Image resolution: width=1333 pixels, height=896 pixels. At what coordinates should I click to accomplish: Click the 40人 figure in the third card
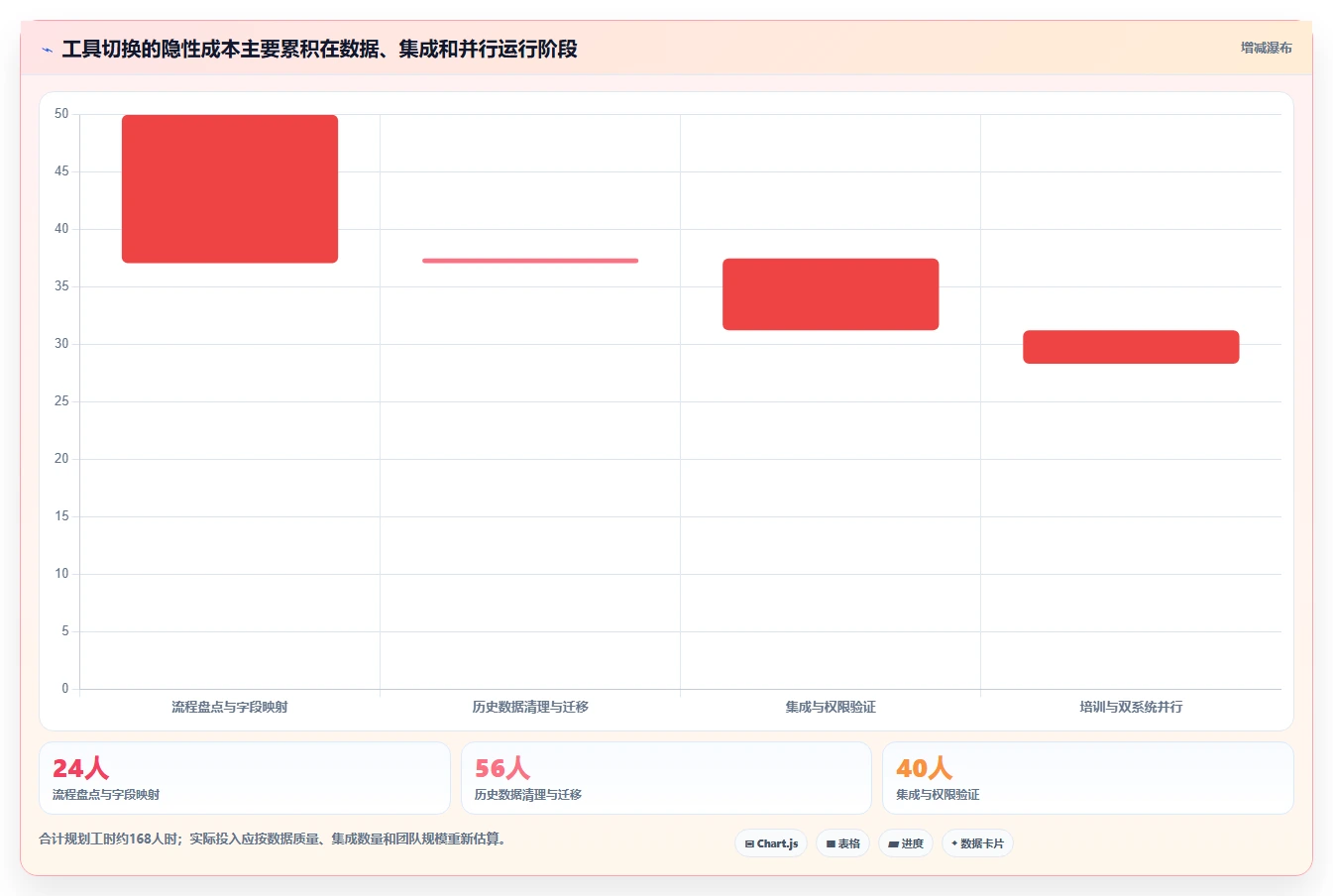pos(924,768)
